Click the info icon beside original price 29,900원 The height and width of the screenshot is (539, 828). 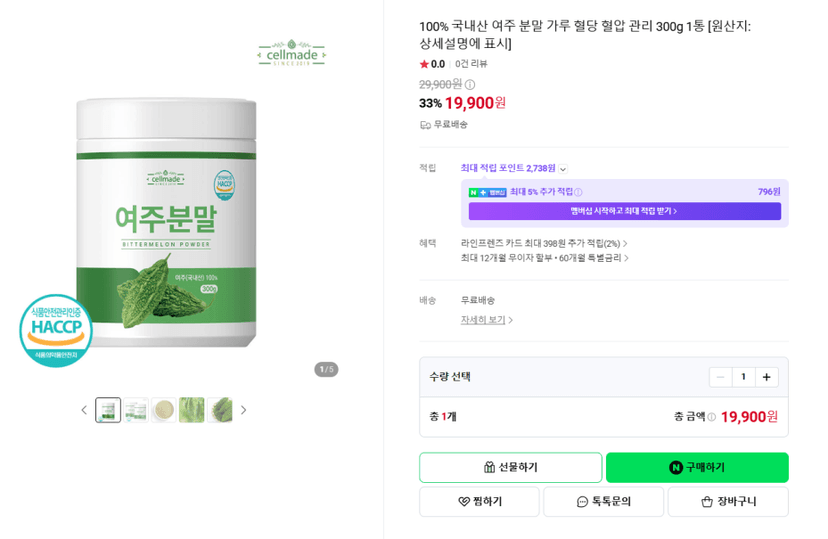[470, 84]
